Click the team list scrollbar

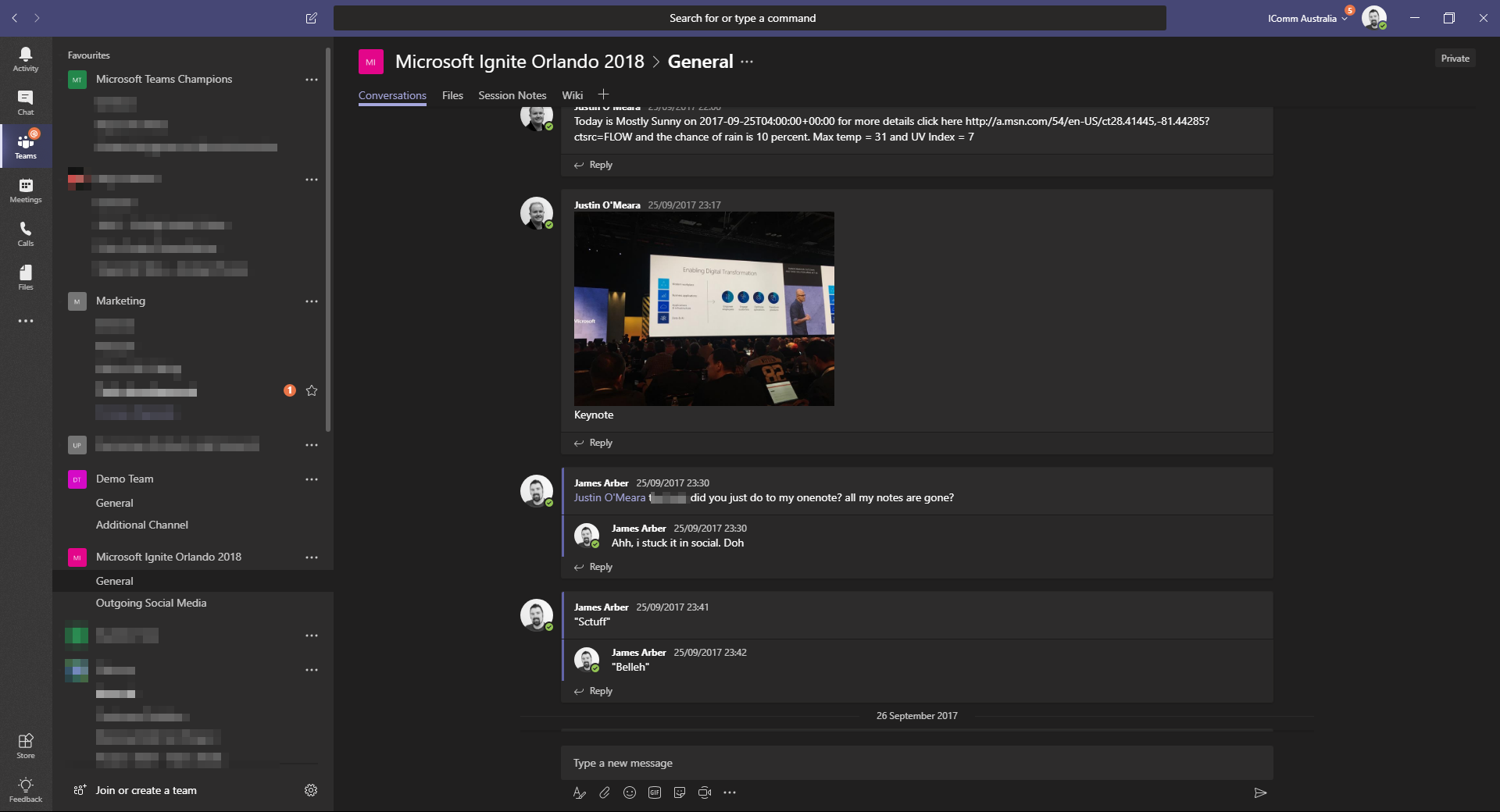328,239
